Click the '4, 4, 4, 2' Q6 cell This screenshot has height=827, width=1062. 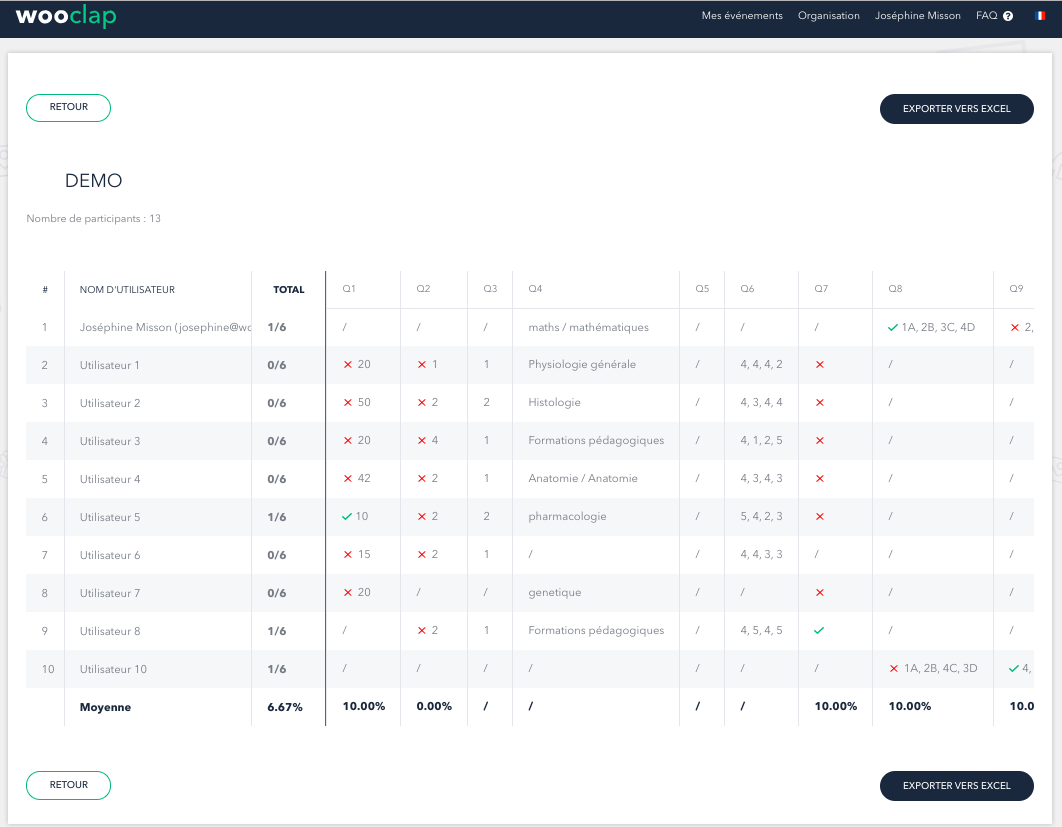tap(761, 364)
